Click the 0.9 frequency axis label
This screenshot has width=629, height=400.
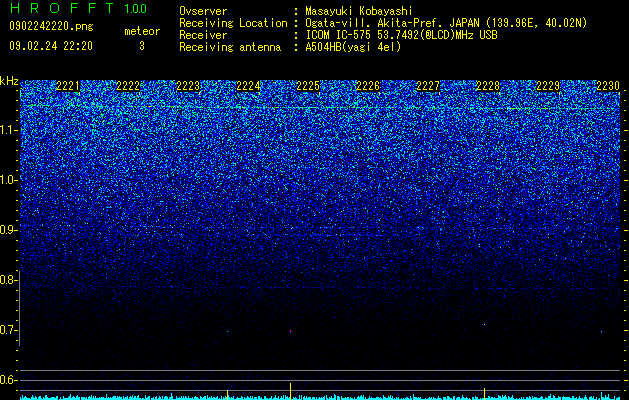(x=8, y=230)
